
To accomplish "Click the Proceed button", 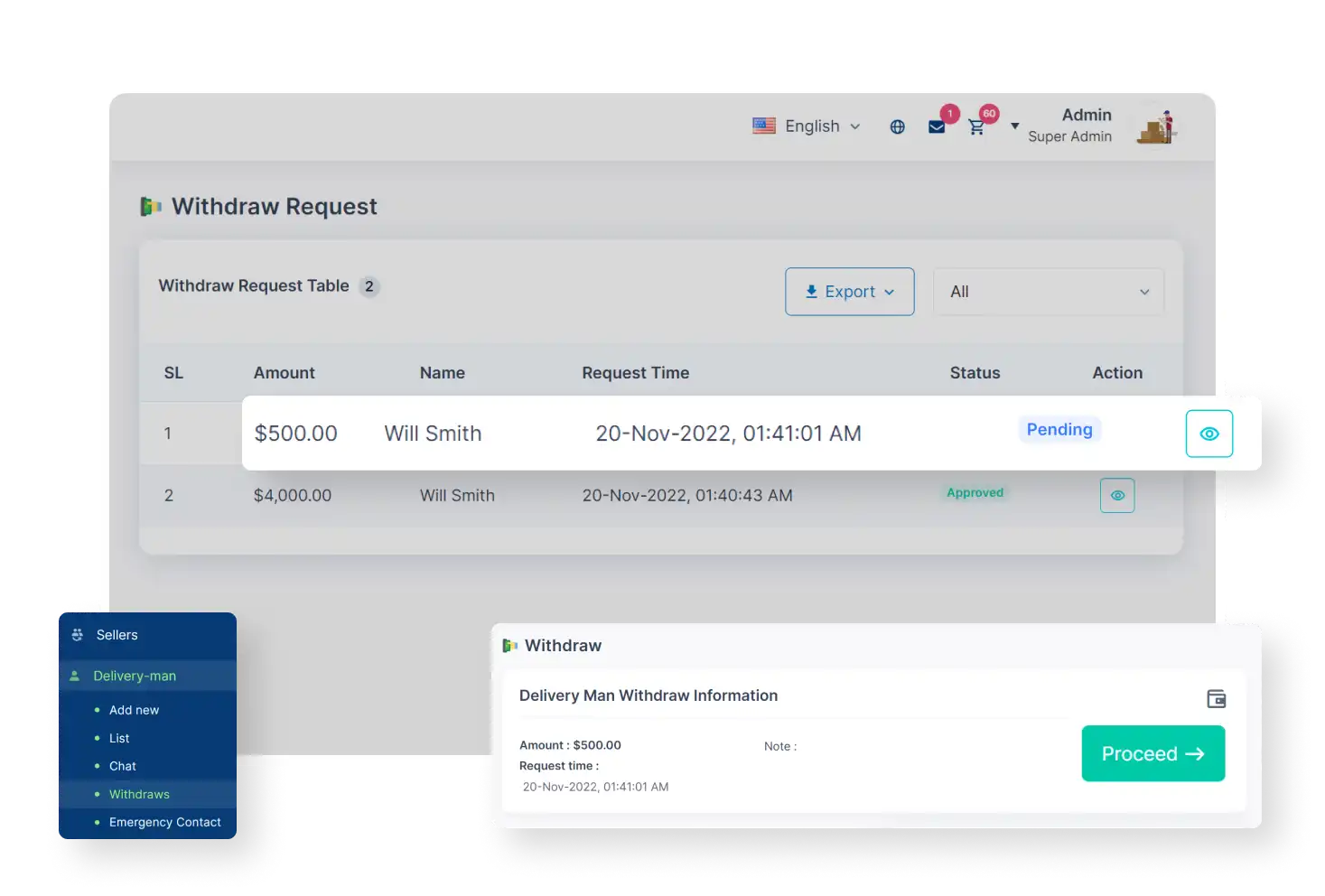I will [x=1152, y=753].
